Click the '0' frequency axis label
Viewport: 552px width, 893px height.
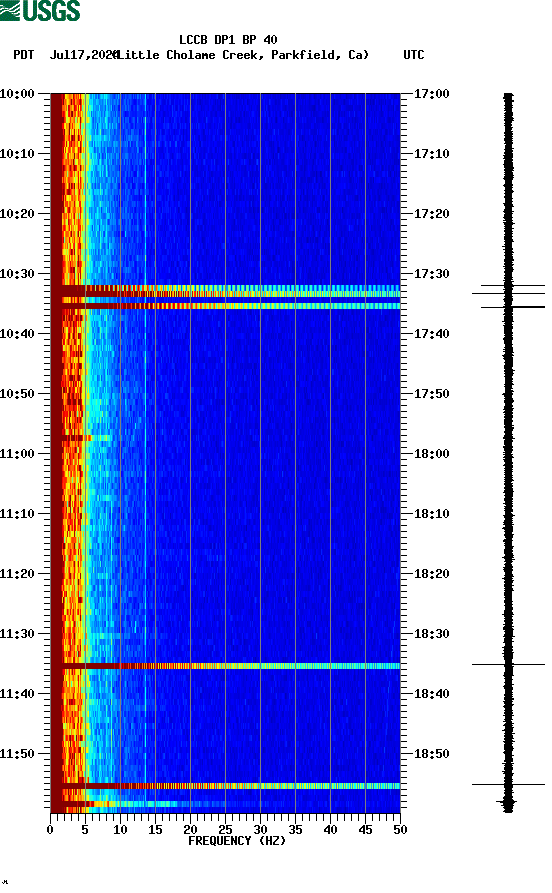point(50,830)
